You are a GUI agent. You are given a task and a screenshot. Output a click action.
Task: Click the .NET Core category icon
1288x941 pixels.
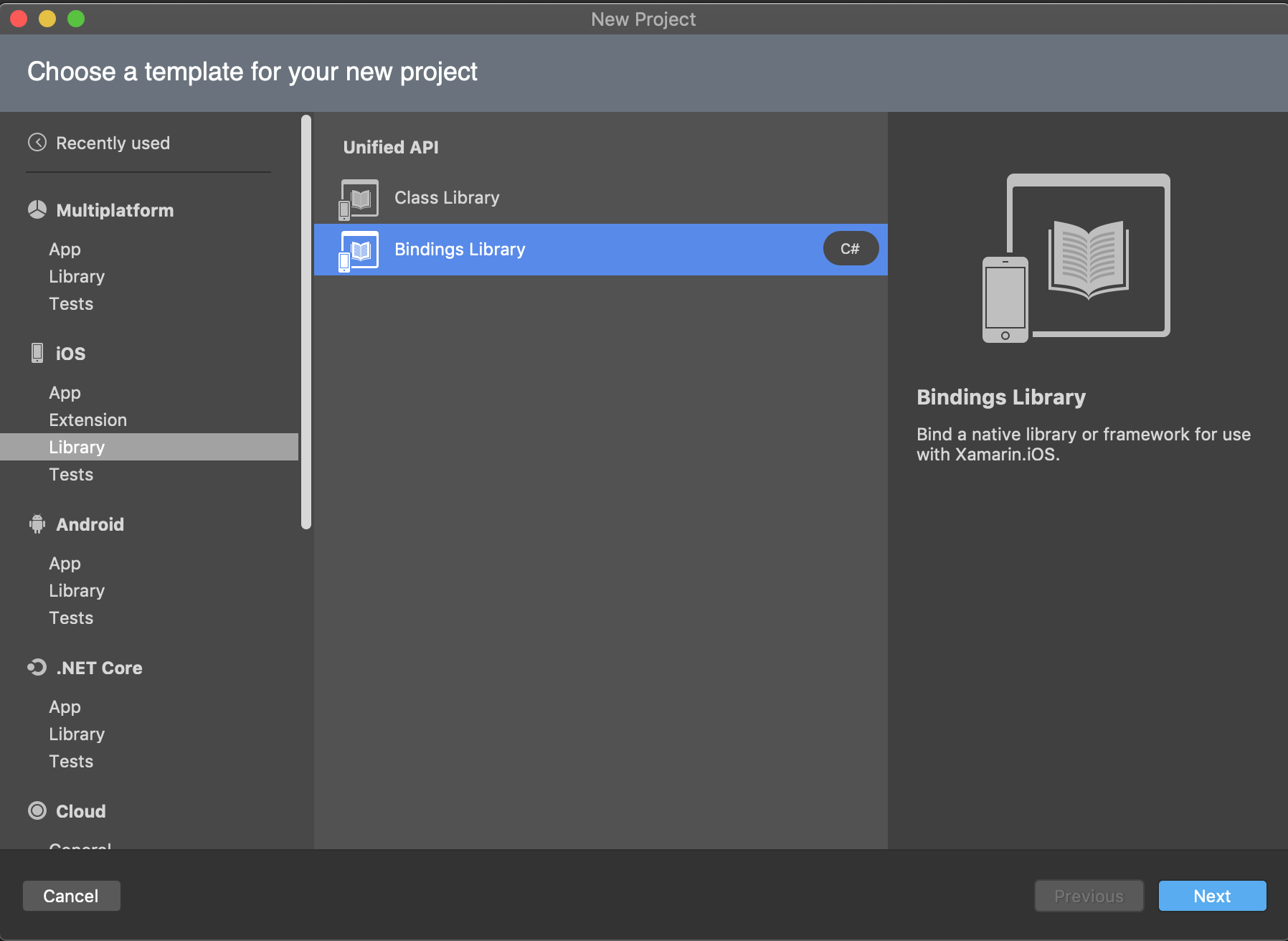(37, 668)
